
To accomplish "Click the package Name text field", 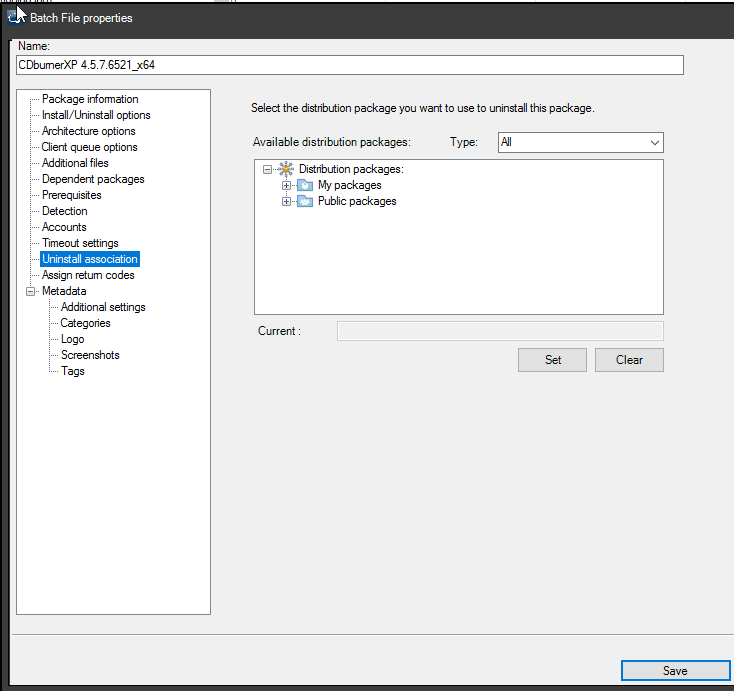I will (349, 64).
